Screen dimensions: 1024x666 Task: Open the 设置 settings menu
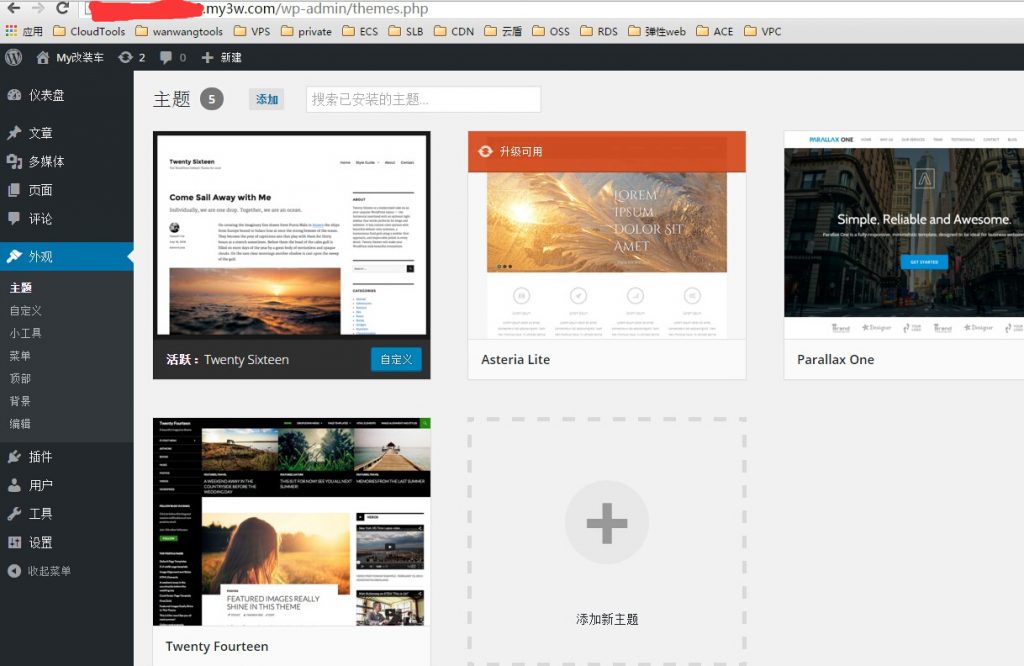(x=40, y=542)
